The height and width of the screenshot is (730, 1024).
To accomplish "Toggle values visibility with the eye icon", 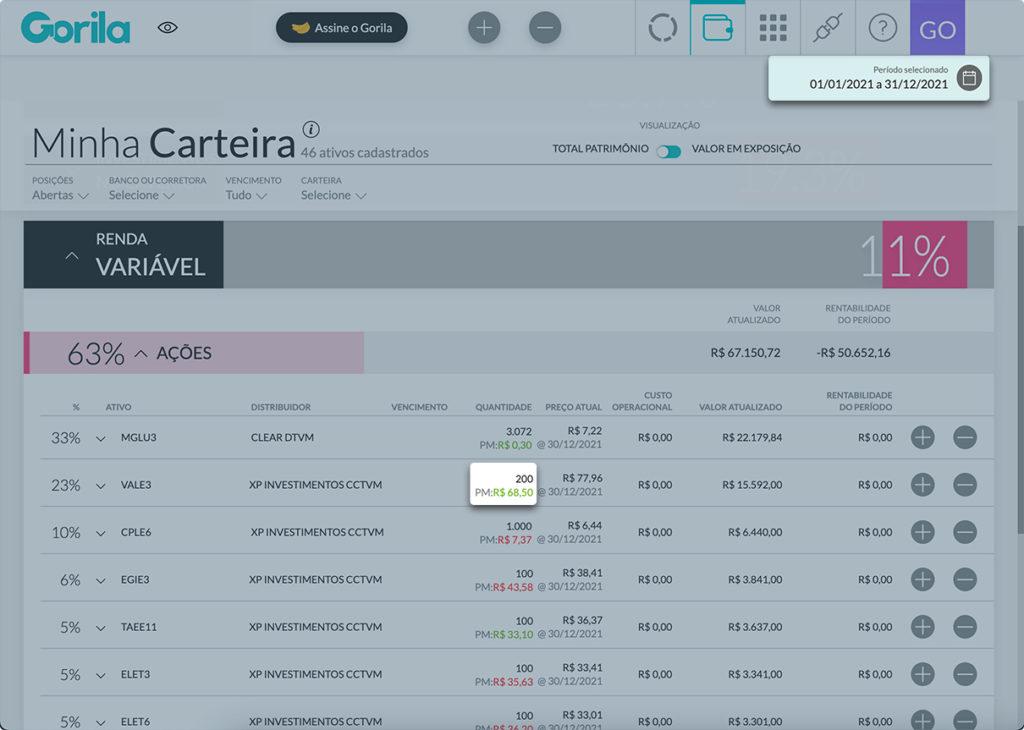I will [x=168, y=28].
